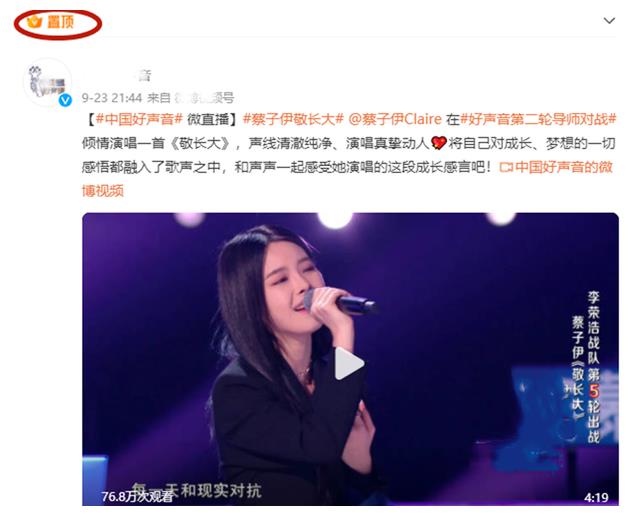Screen dimensions: 640x516
Task: Play the video with center play button
Action: click(x=348, y=363)
